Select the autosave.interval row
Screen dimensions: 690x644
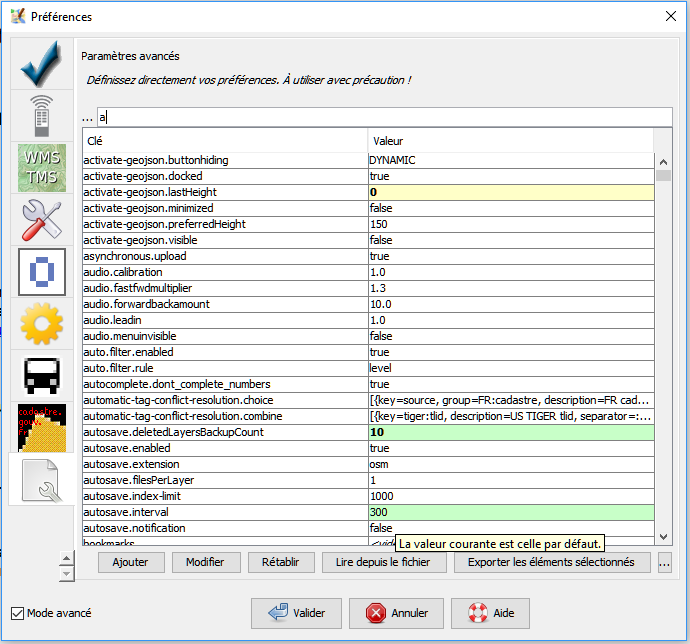pyautogui.click(x=224, y=512)
